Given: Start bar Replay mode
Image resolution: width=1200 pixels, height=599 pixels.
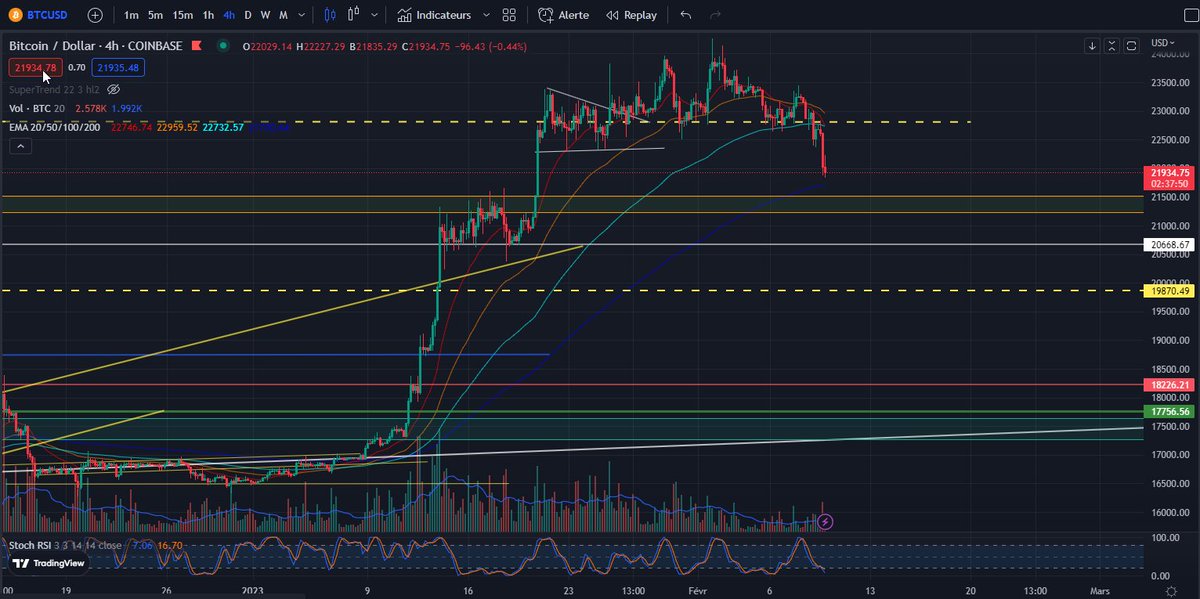Looking at the screenshot, I should pos(629,15).
